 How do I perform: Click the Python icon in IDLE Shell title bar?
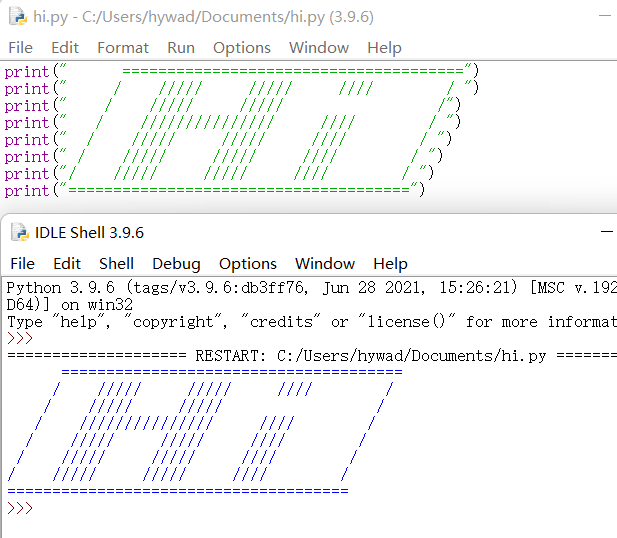[x=20, y=232]
